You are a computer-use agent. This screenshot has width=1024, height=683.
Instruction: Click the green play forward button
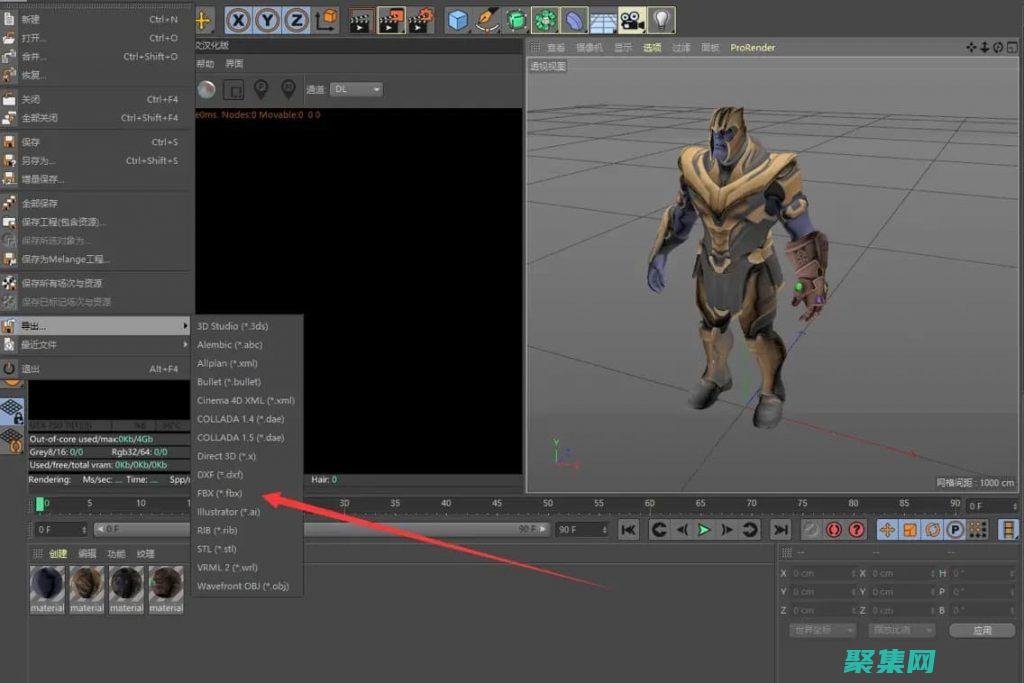704,530
